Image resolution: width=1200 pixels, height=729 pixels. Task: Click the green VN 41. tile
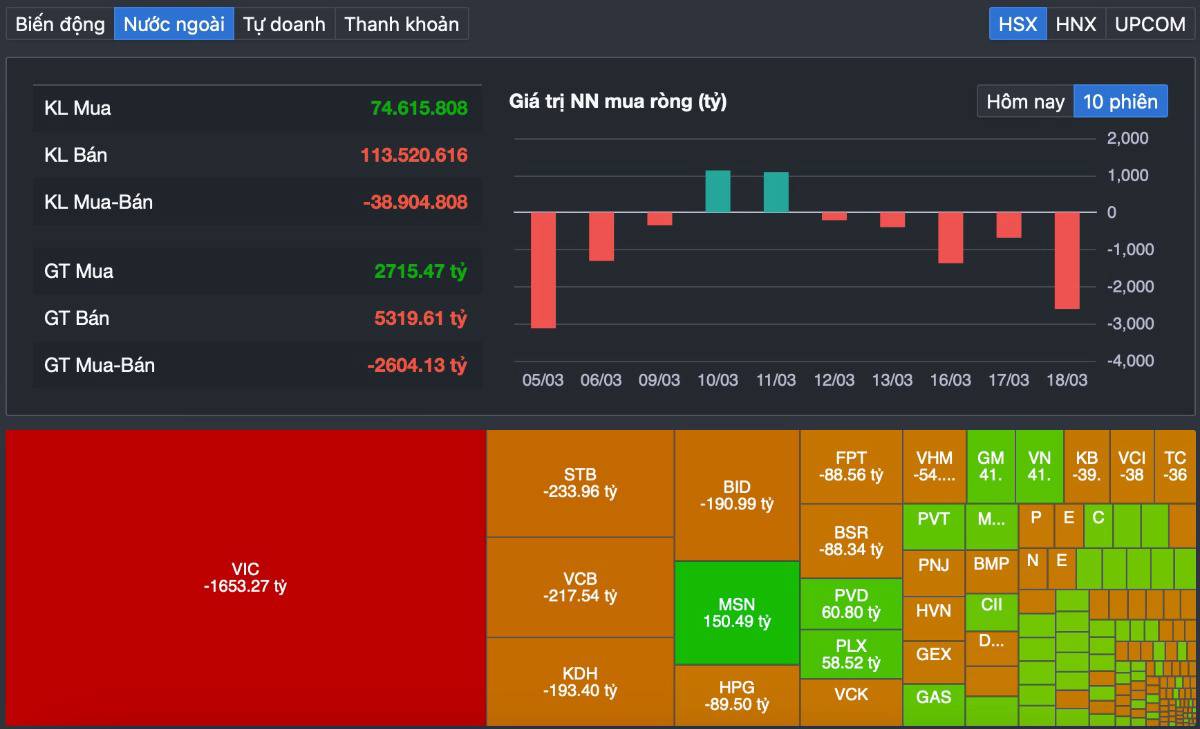[x=1040, y=466]
